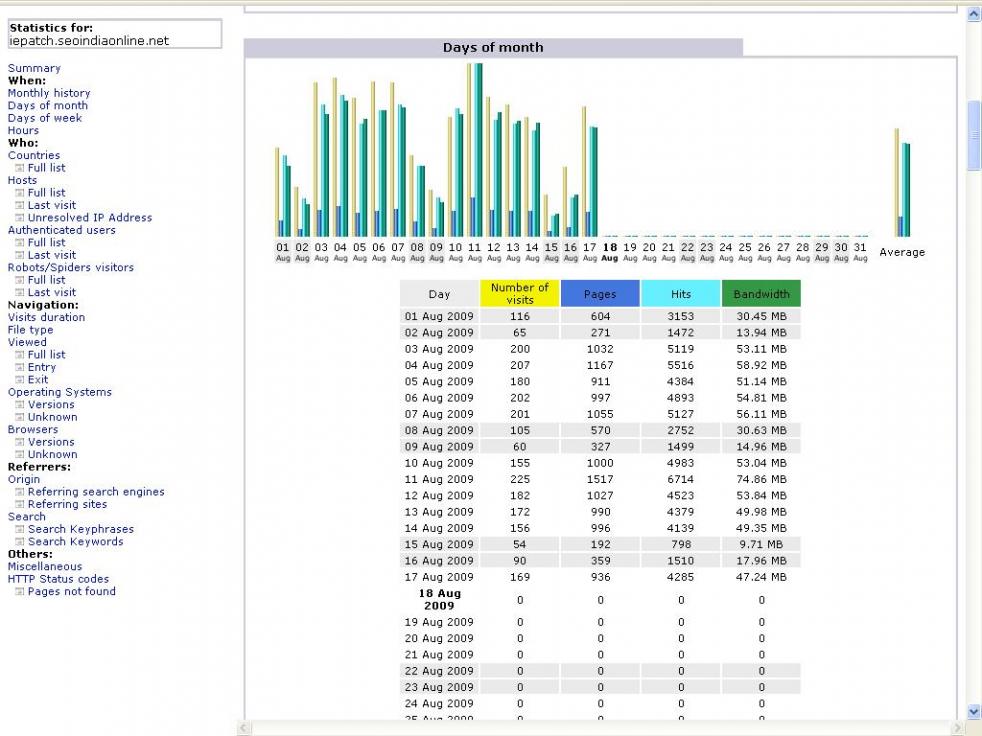Viewport: 982px width, 736px height.
Task: Jump to the Summary section
Action: (x=34, y=69)
